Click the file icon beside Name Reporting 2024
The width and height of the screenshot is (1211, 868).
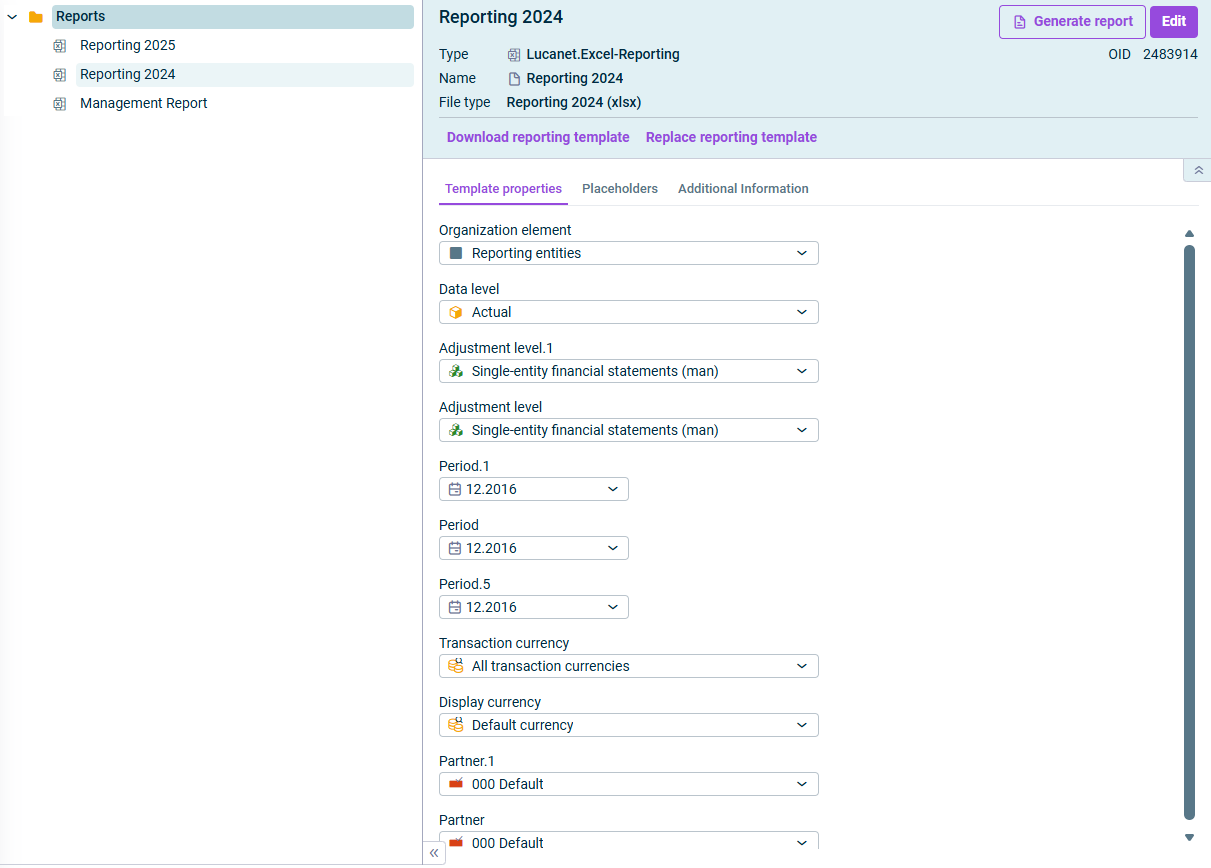(x=514, y=79)
